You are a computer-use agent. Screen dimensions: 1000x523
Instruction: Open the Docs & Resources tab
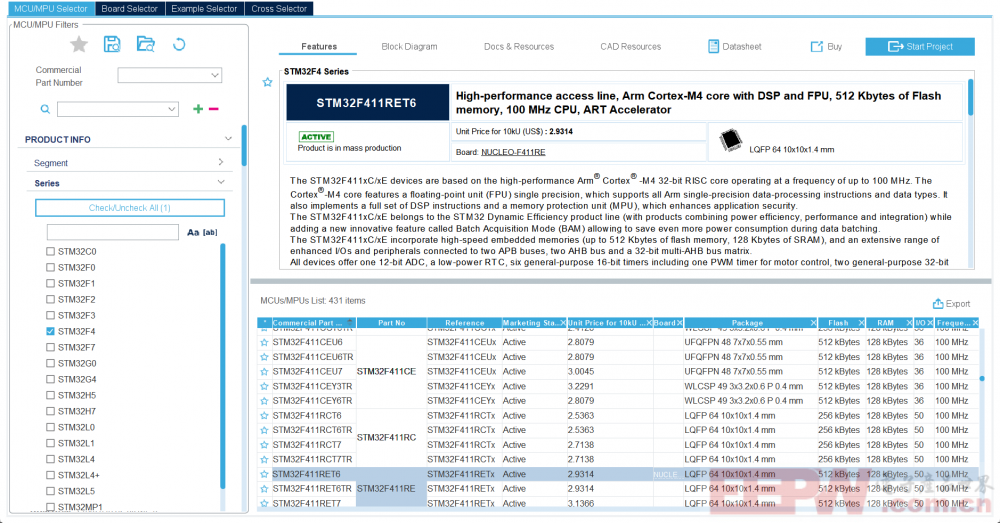coord(518,47)
